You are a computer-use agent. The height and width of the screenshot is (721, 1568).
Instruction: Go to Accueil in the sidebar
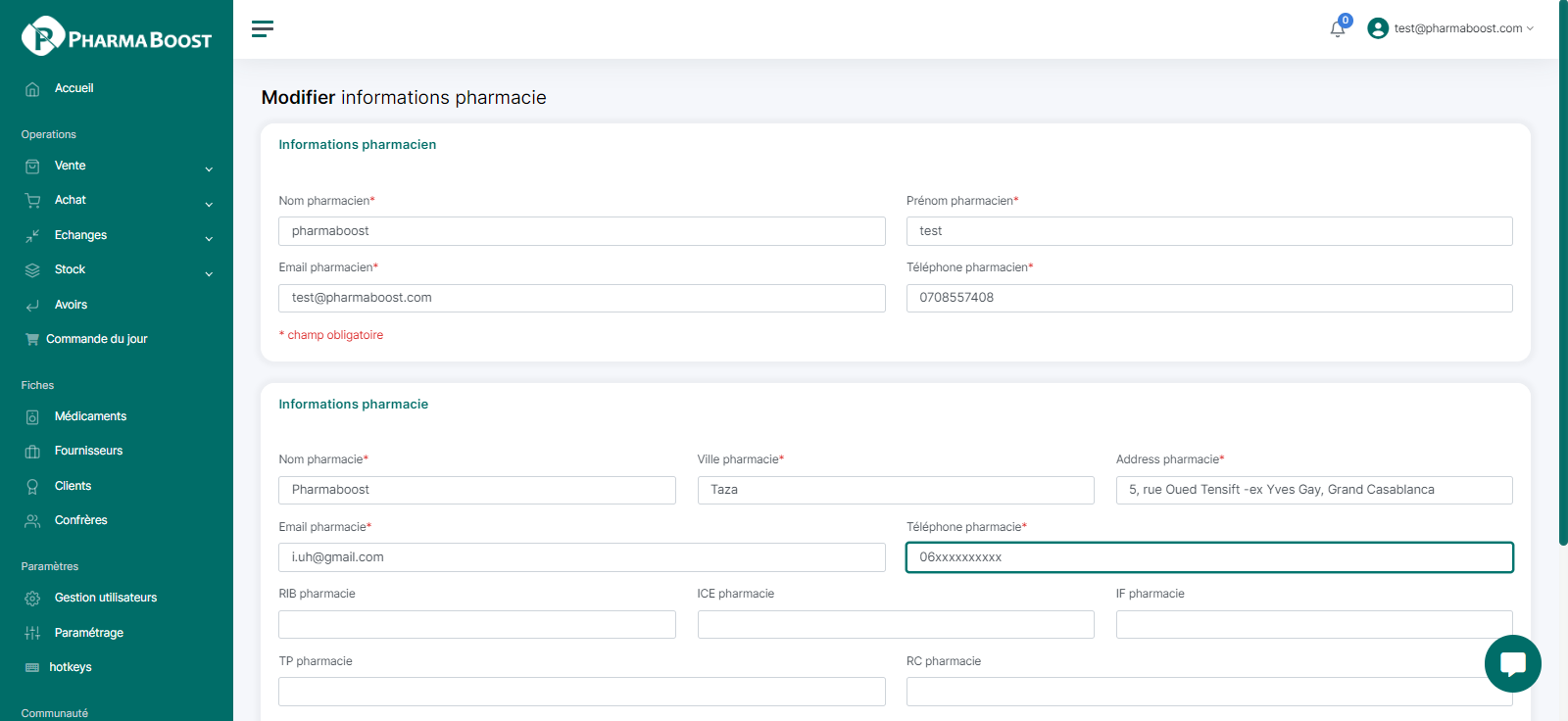click(74, 88)
